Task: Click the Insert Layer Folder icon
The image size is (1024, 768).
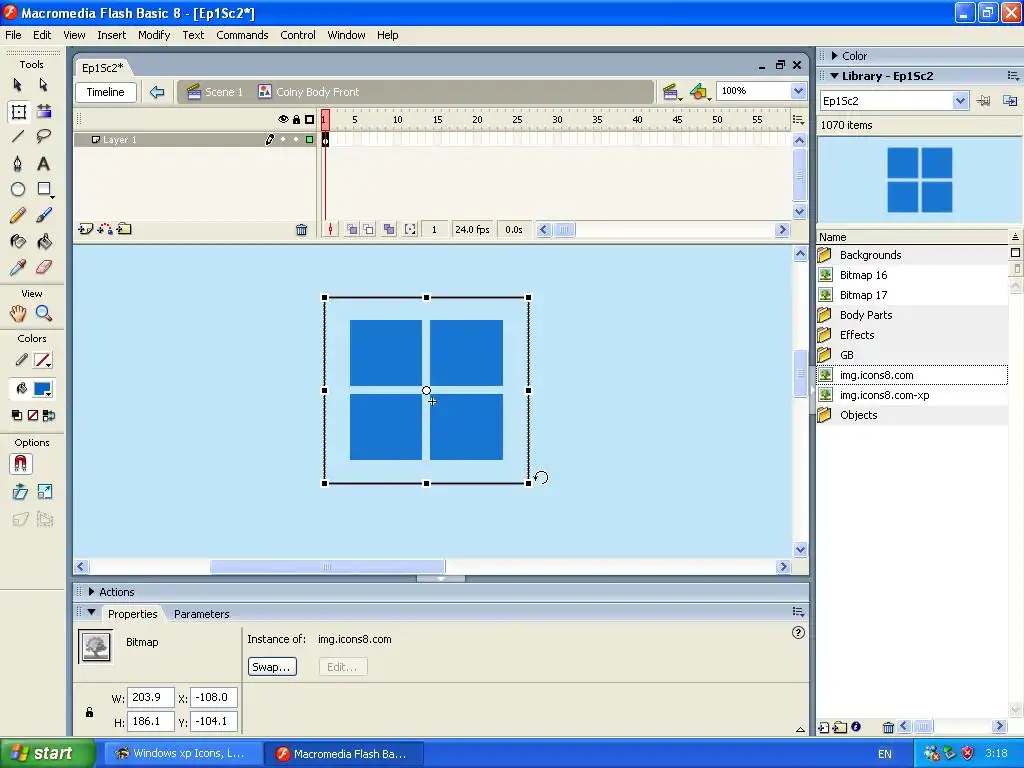Action: point(124,229)
